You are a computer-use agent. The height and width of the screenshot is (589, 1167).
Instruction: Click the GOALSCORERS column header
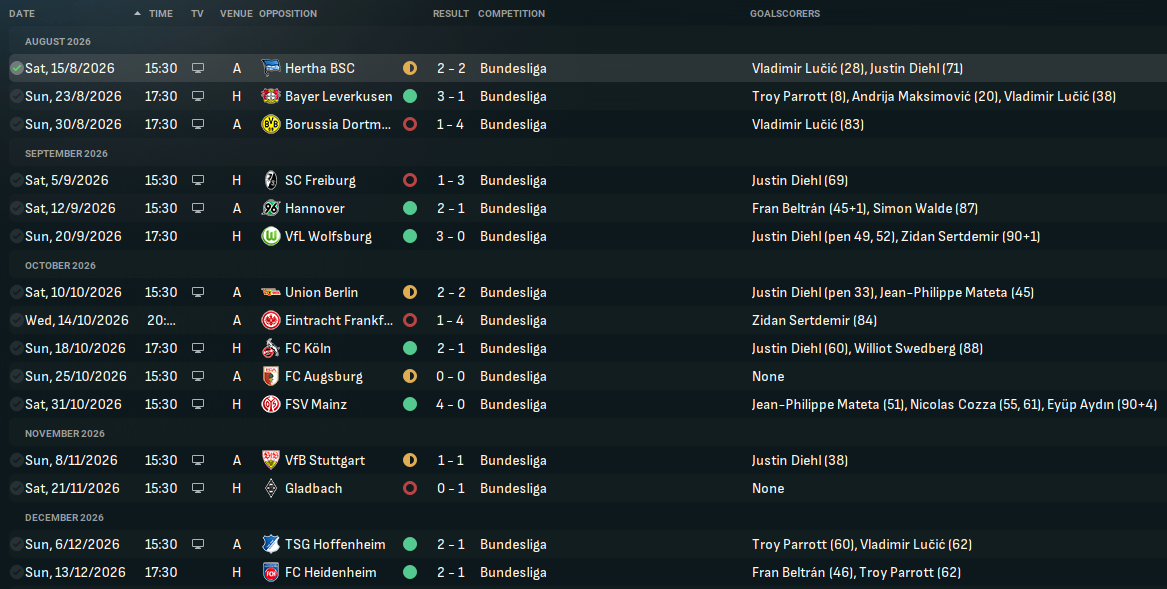pos(785,13)
